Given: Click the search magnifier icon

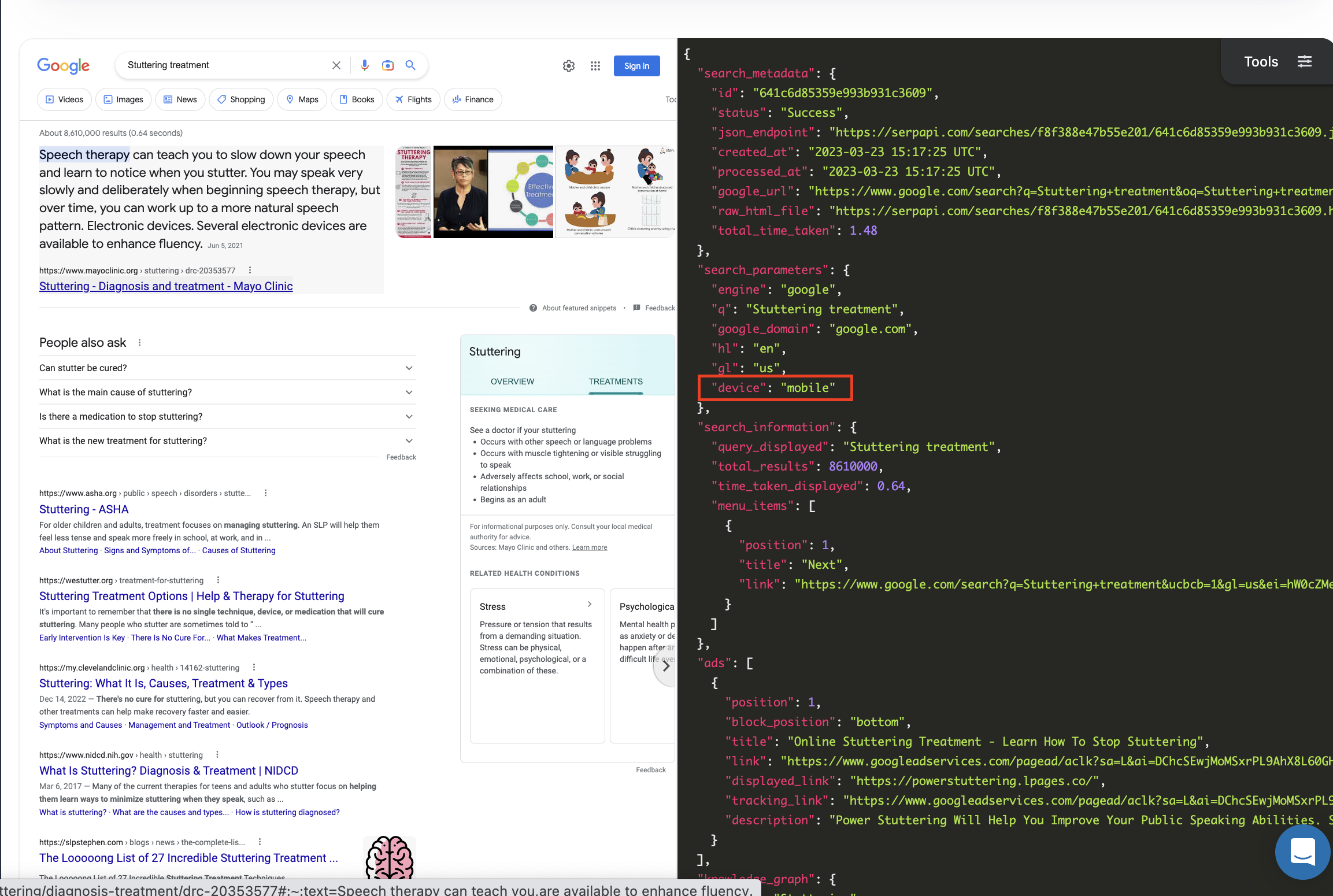Looking at the screenshot, I should 410,65.
